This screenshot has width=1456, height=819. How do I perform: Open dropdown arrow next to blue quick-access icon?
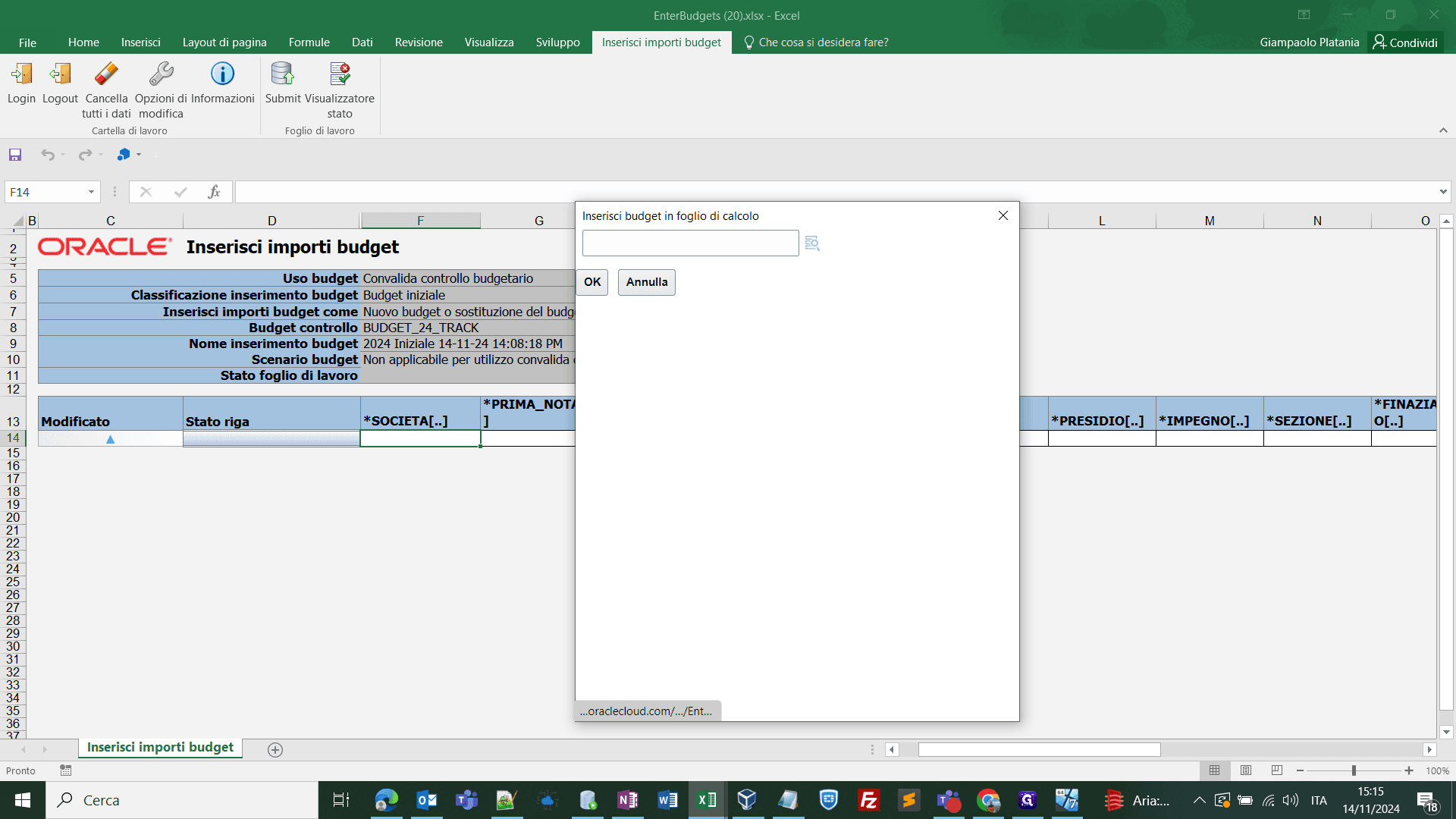[x=139, y=155]
